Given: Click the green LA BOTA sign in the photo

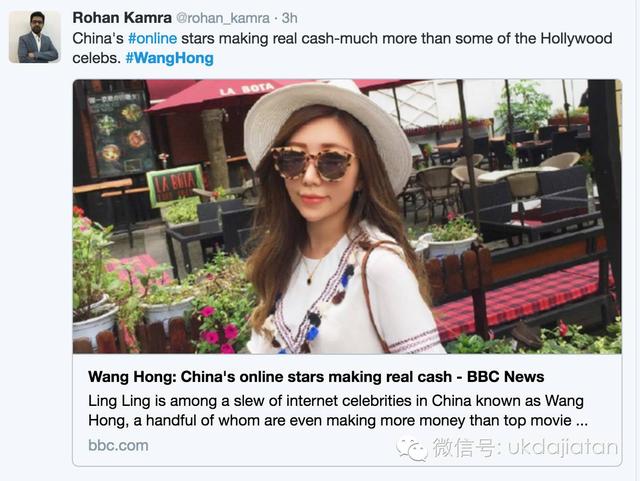Looking at the screenshot, I should point(176,186).
